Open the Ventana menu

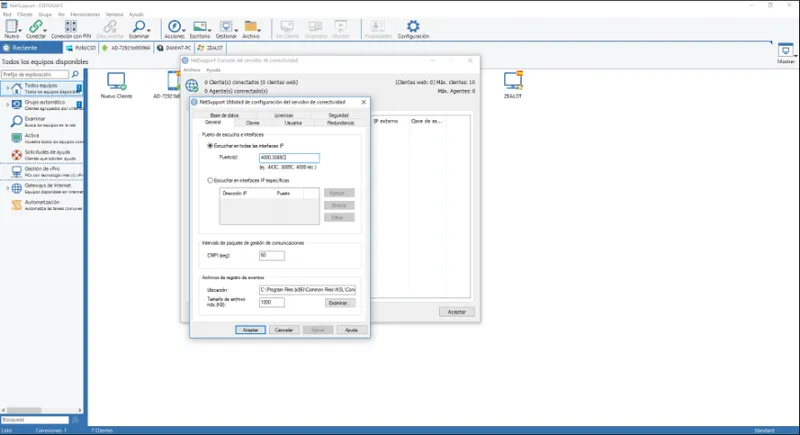click(x=114, y=14)
